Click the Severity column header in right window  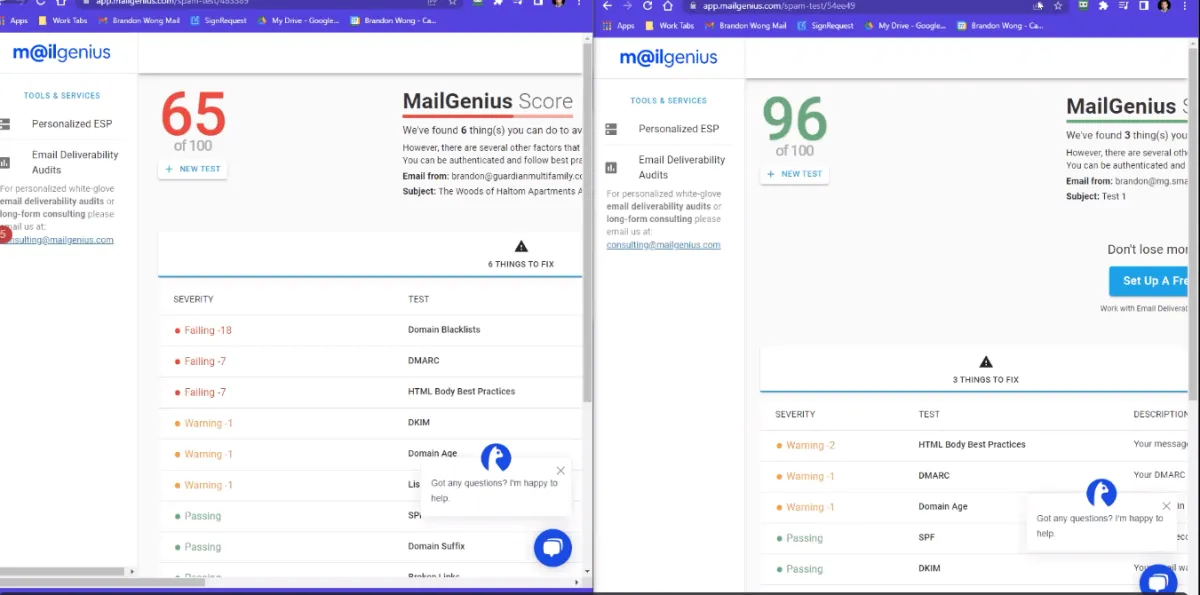pyautogui.click(x=795, y=414)
